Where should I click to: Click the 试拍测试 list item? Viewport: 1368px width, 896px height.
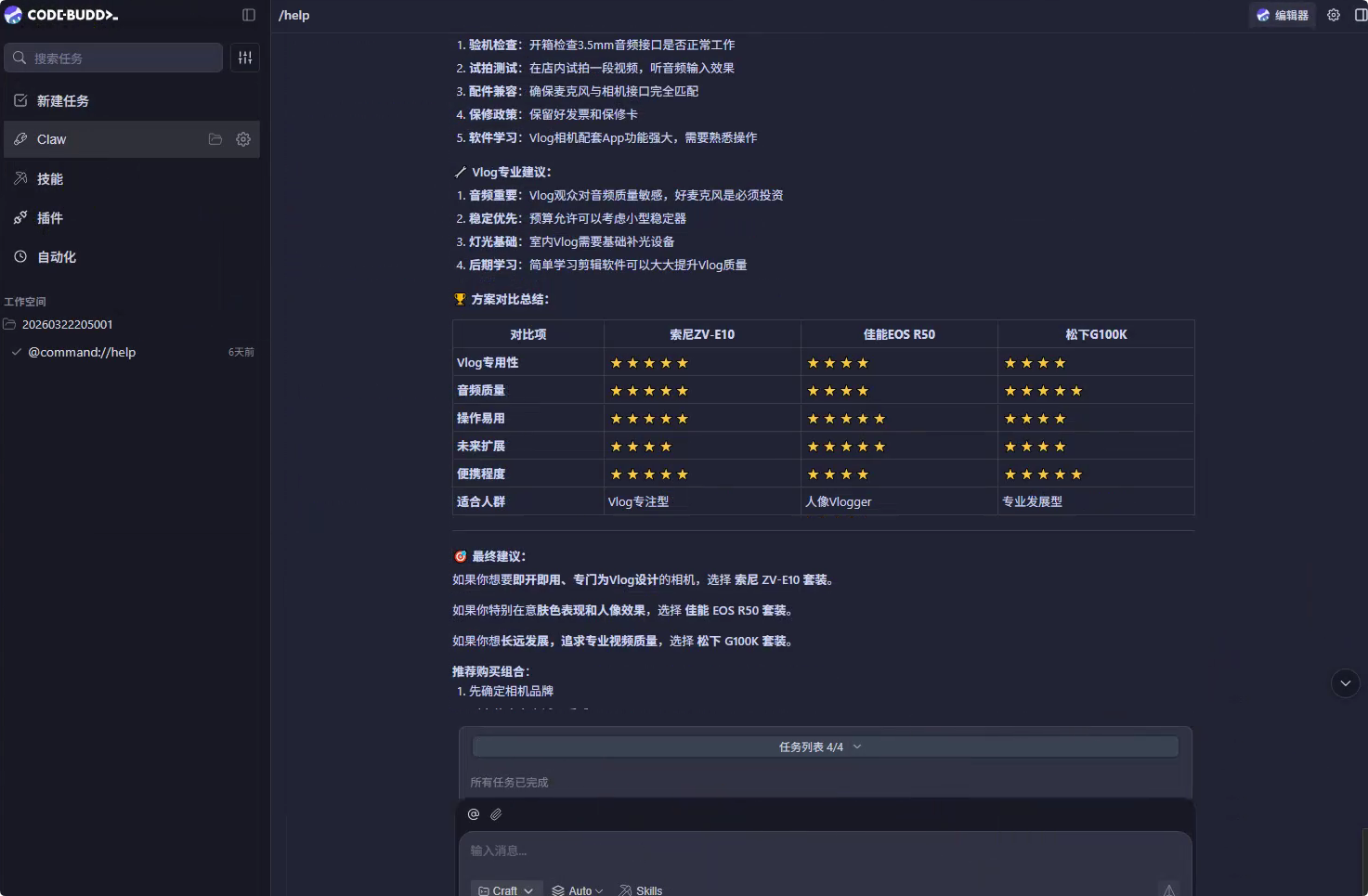point(602,68)
